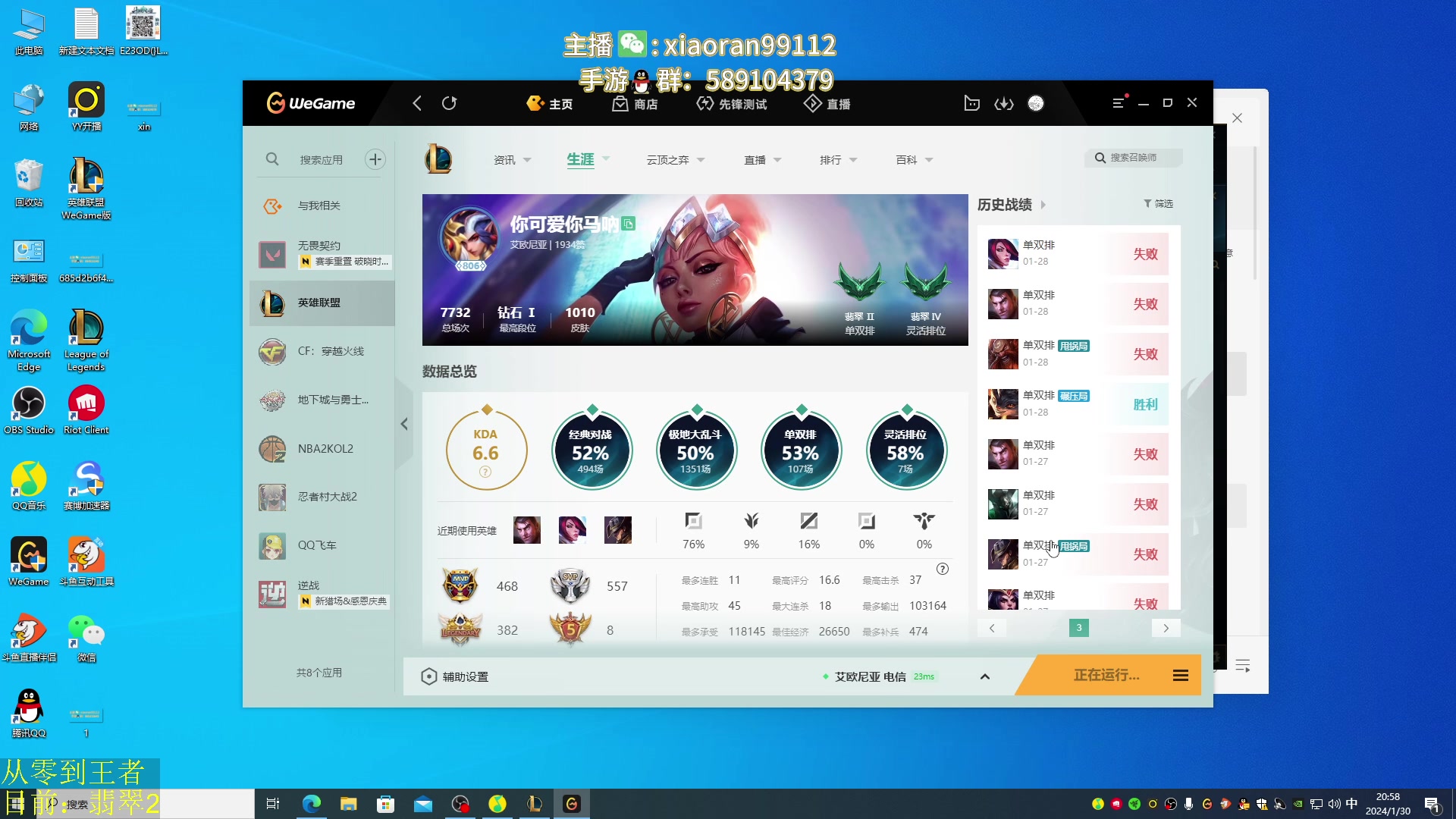
Task: Select the 经典对战 52% win rate circle
Action: 591,450
